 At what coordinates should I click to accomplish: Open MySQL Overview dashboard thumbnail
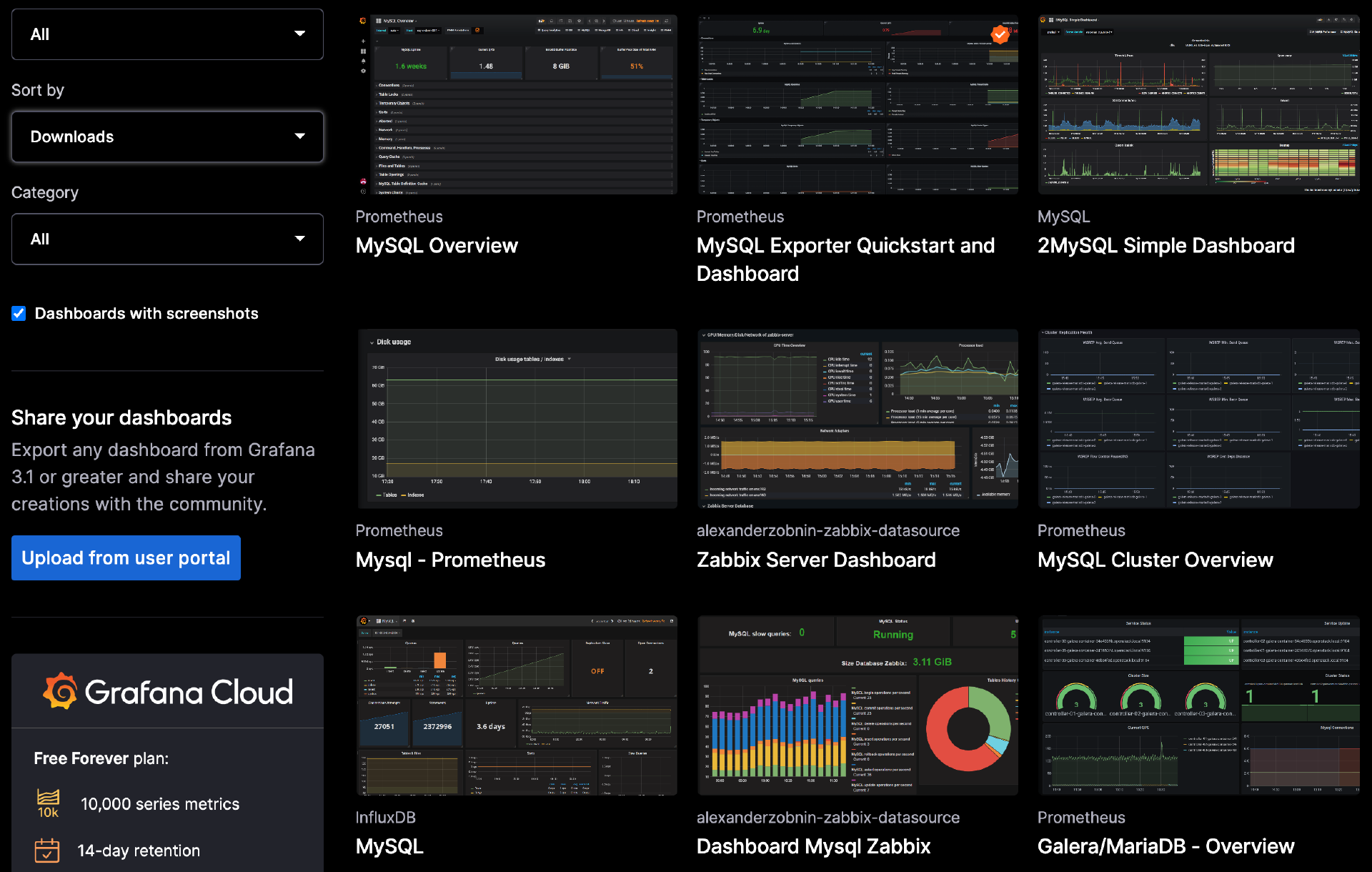[517, 104]
